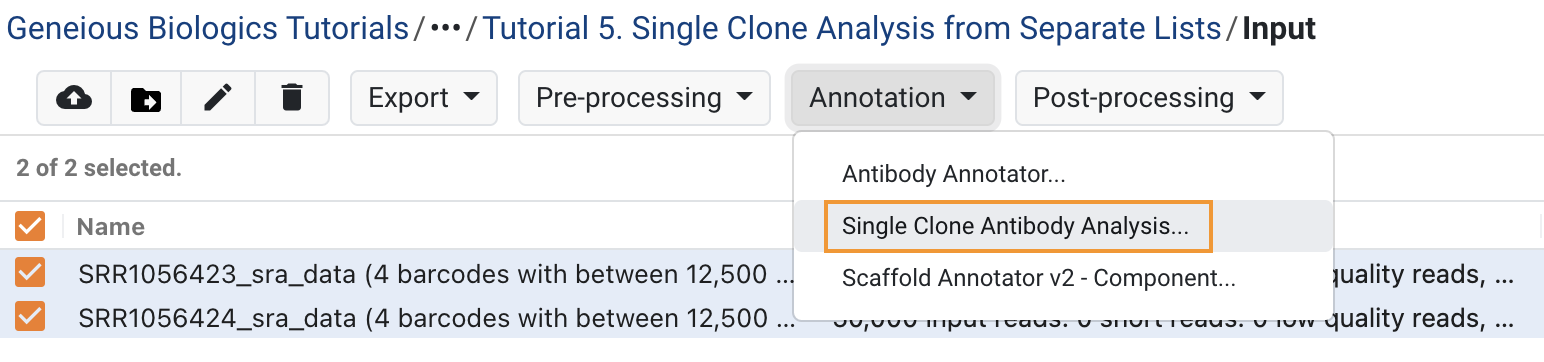
Task: Select the SRR1056424_sra_data document name
Action: point(437,319)
